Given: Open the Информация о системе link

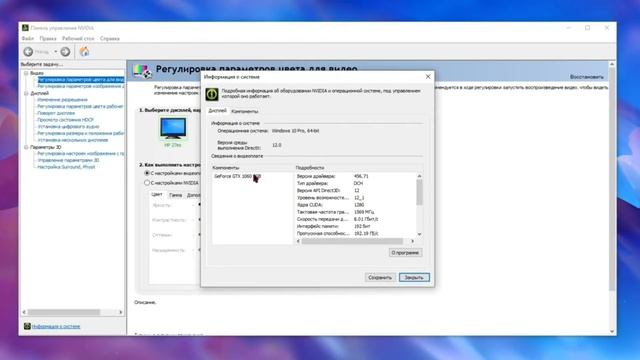Looking at the screenshot, I should coord(56,327).
